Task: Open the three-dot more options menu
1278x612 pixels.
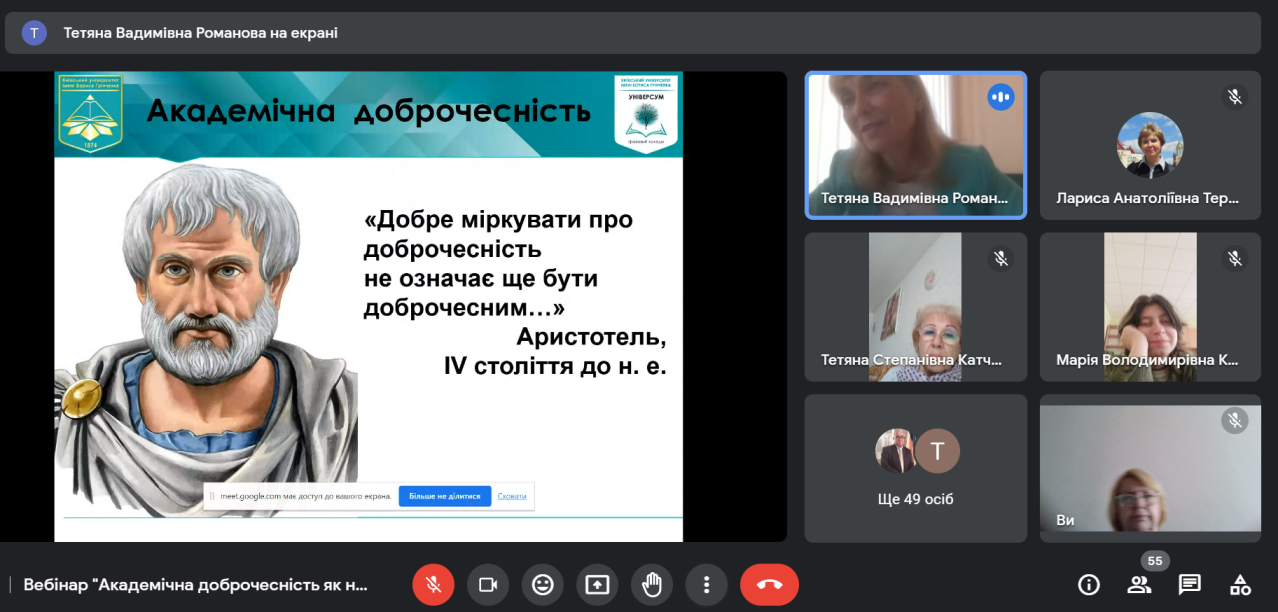Action: 706,585
